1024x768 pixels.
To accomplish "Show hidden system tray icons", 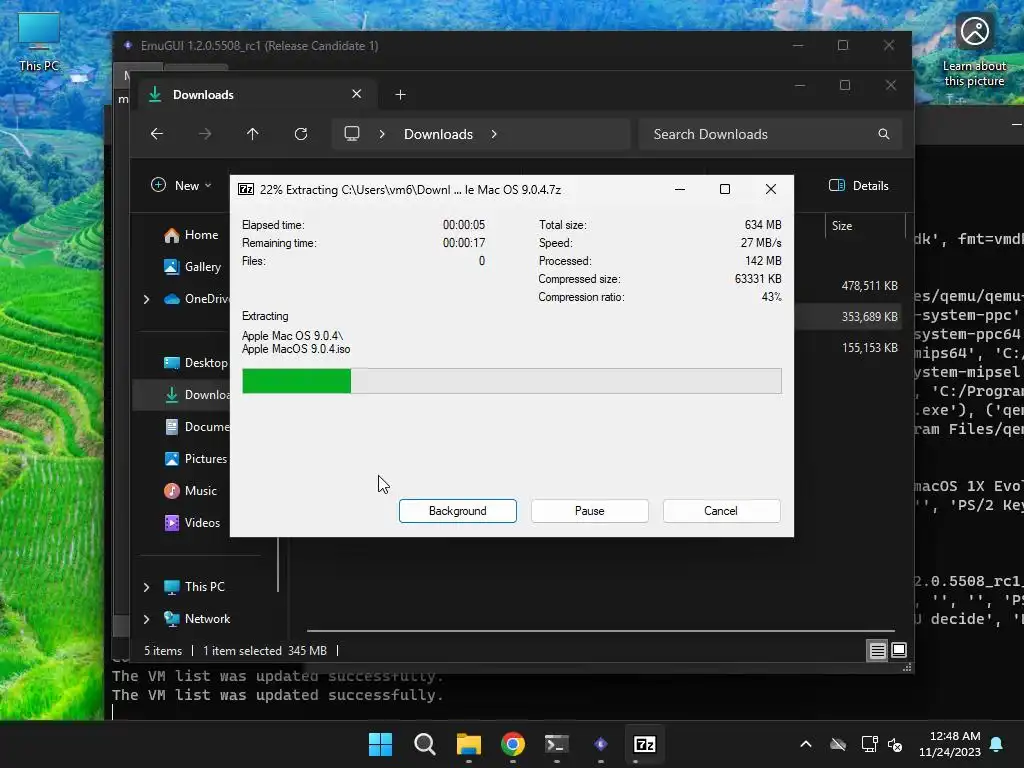I will click(806, 744).
